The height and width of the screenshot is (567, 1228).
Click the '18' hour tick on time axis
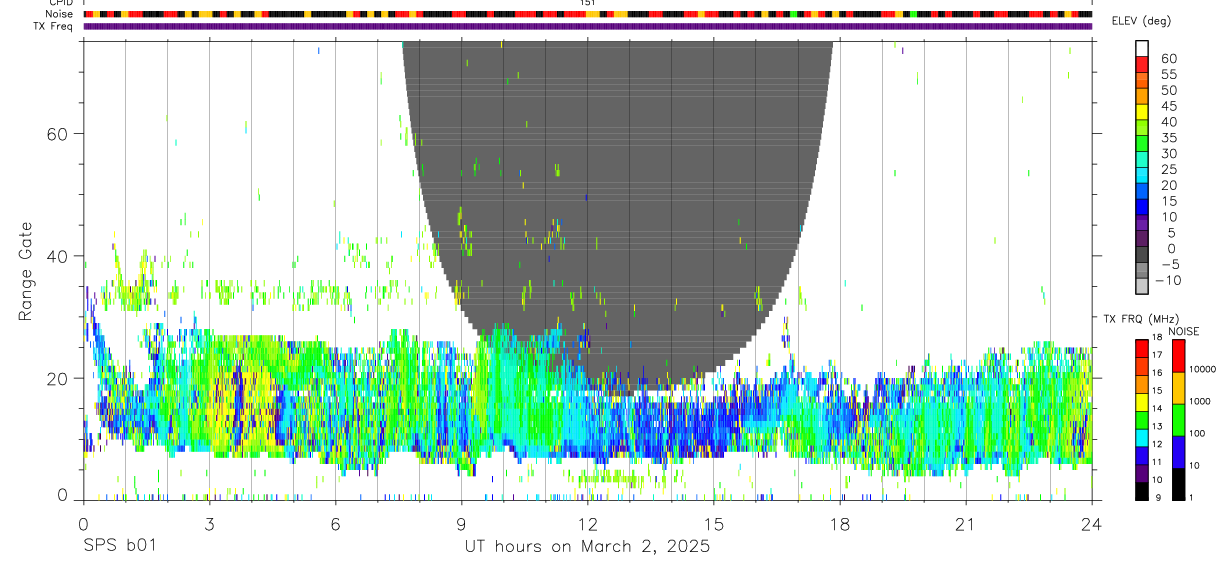(839, 524)
